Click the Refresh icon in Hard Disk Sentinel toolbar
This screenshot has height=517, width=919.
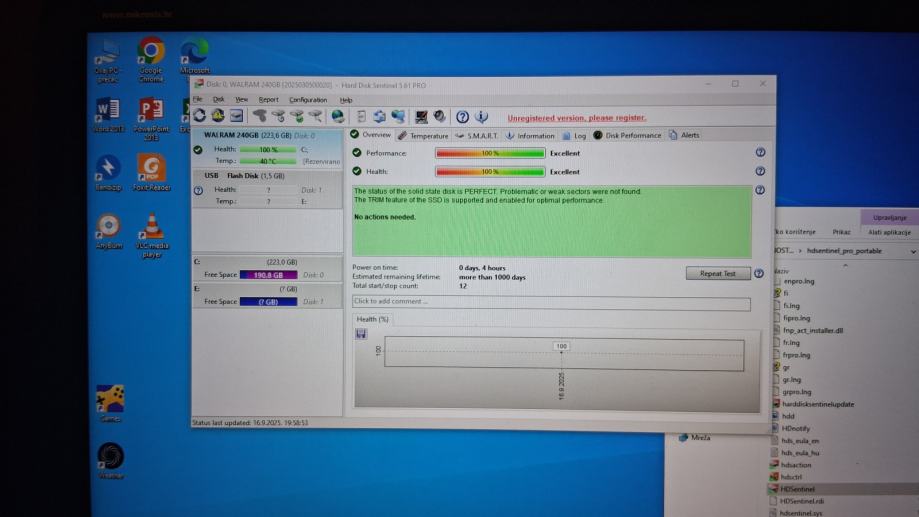(199, 116)
